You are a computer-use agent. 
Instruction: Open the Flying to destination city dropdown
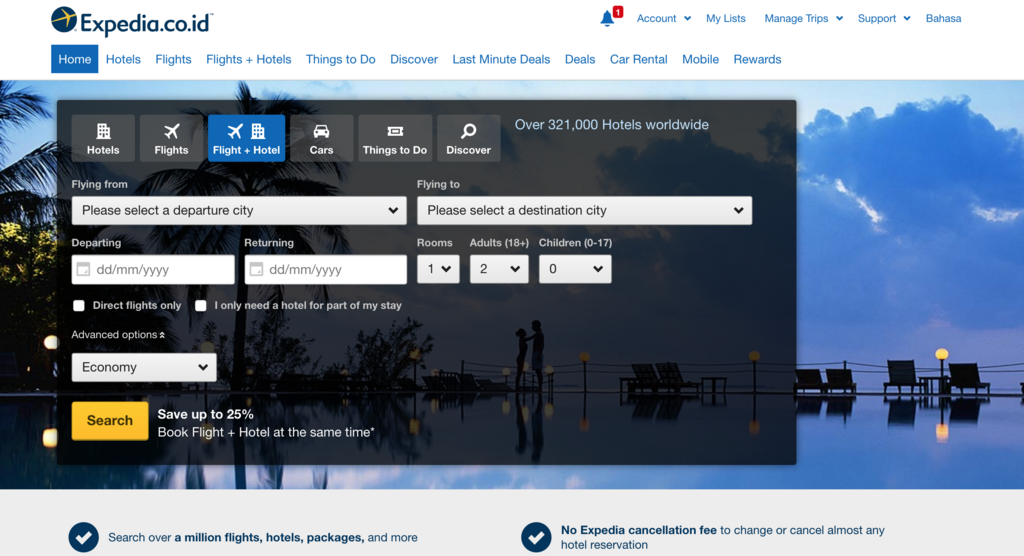(x=584, y=210)
